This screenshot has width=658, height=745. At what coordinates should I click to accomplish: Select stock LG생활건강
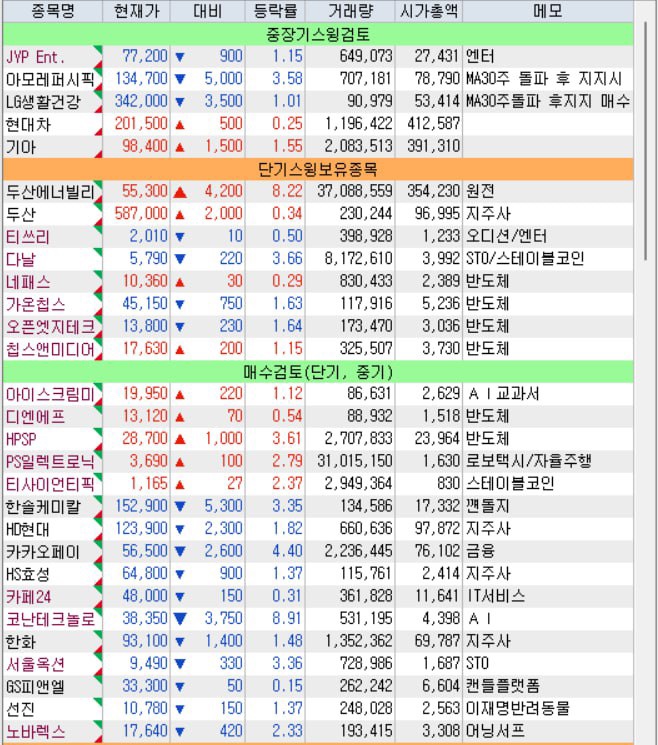[52, 102]
